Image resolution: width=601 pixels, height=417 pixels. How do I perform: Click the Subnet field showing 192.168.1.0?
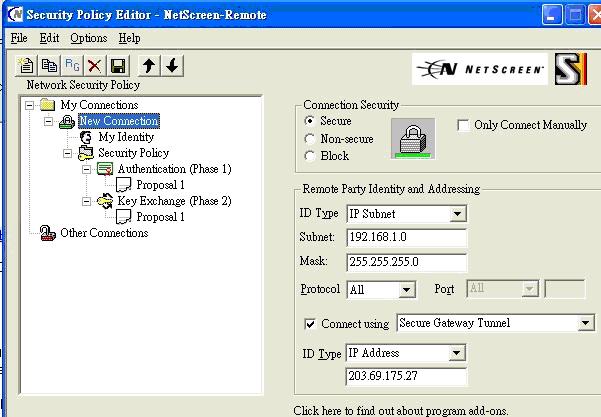[406, 239]
